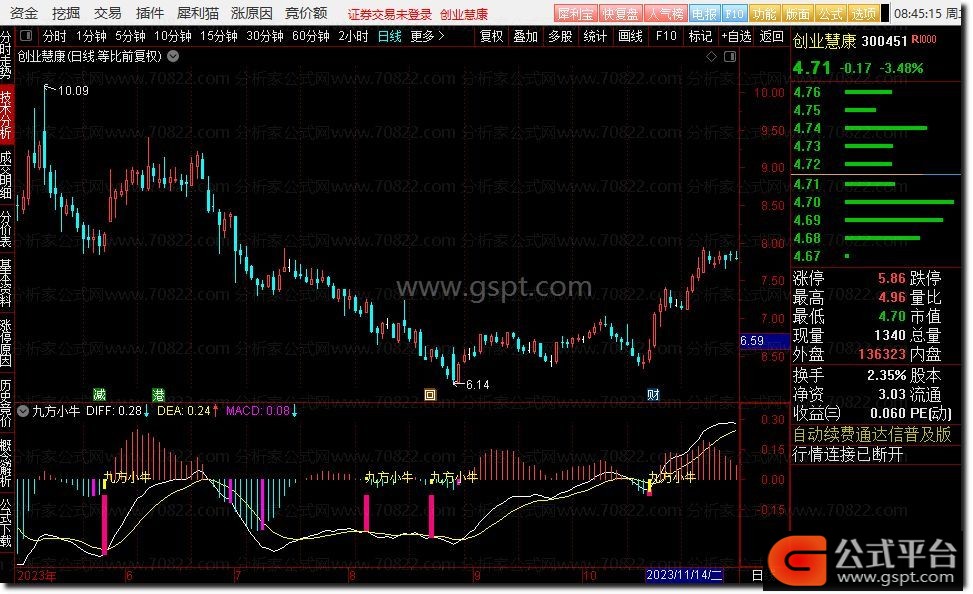Open the 选项 options button
This screenshot has height=594, width=973.
pos(864,14)
